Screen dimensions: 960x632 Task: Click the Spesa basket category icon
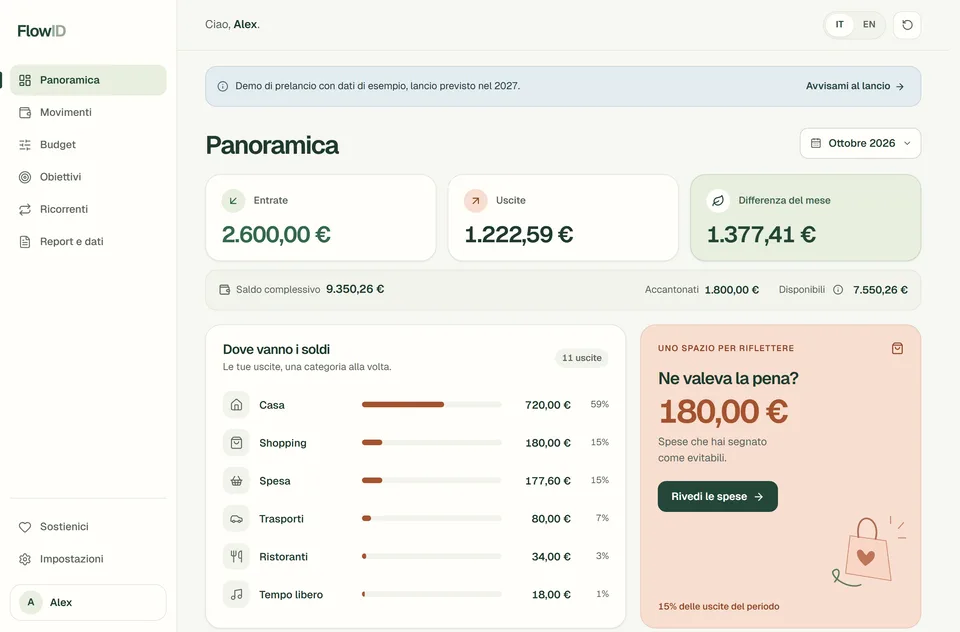coord(236,481)
